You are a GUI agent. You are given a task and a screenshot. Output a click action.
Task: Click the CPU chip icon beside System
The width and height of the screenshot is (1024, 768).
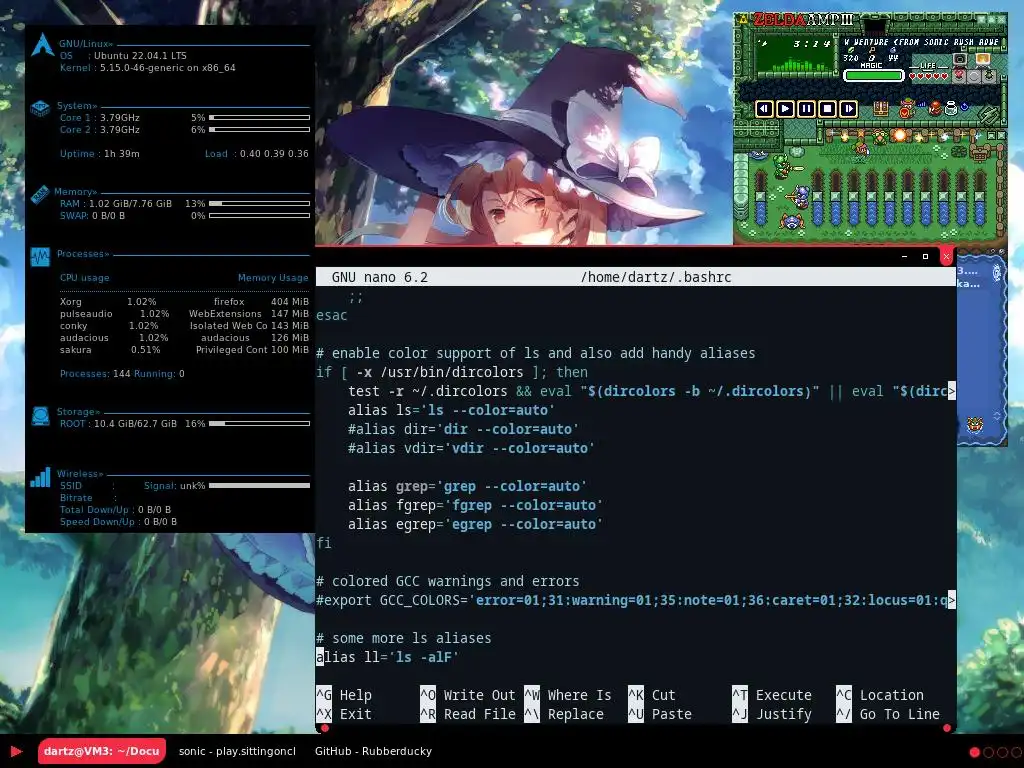[40, 108]
